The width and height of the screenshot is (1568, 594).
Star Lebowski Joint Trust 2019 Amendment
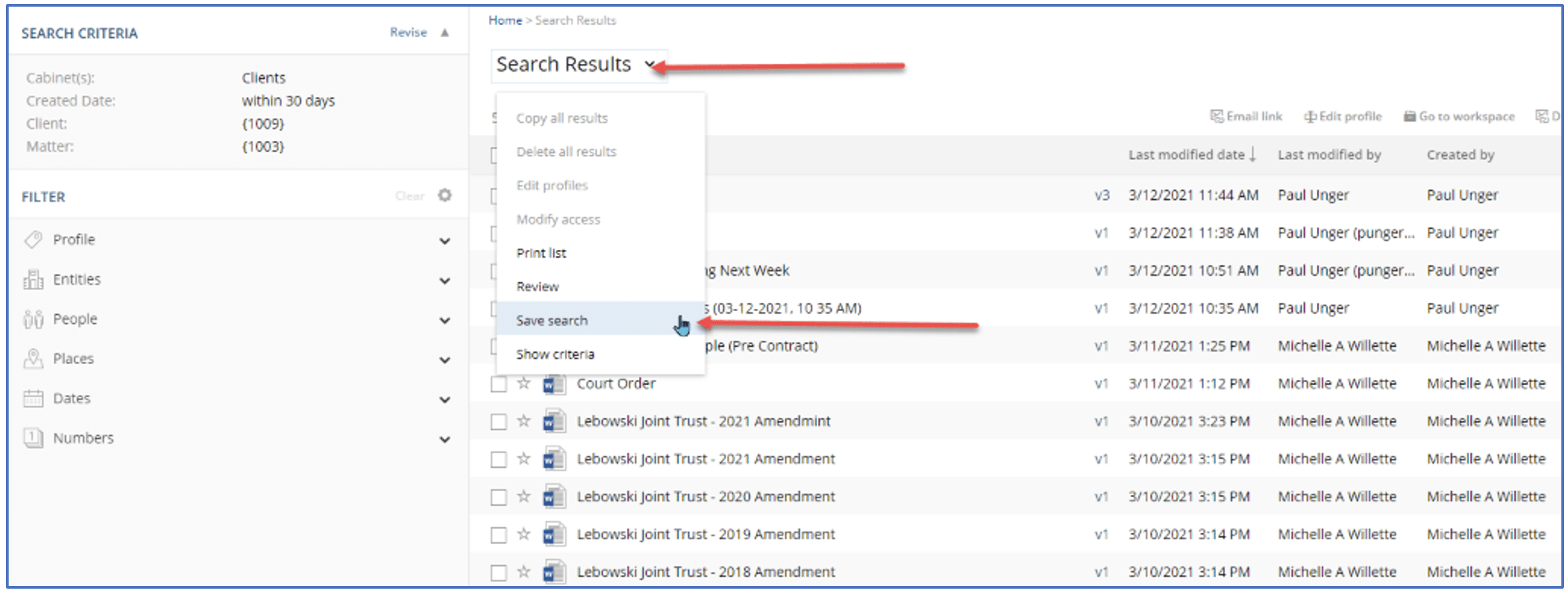click(524, 534)
